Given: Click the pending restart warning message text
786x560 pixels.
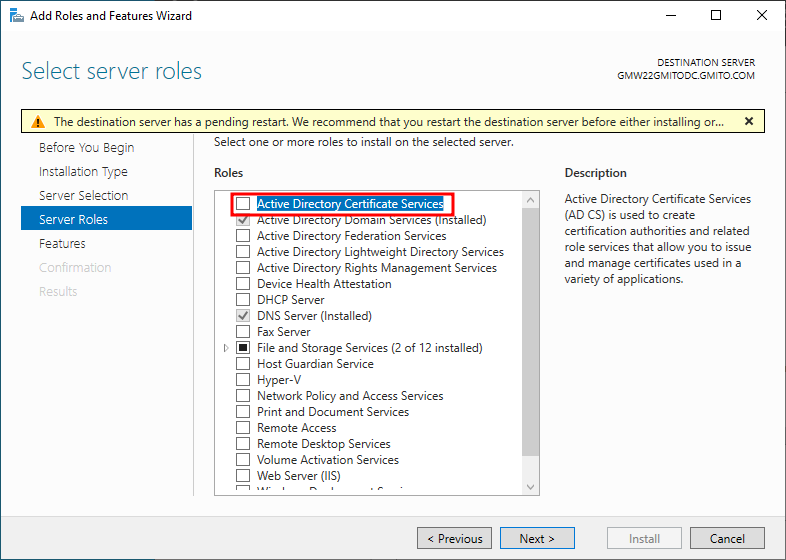Looking at the screenshot, I should [388, 122].
